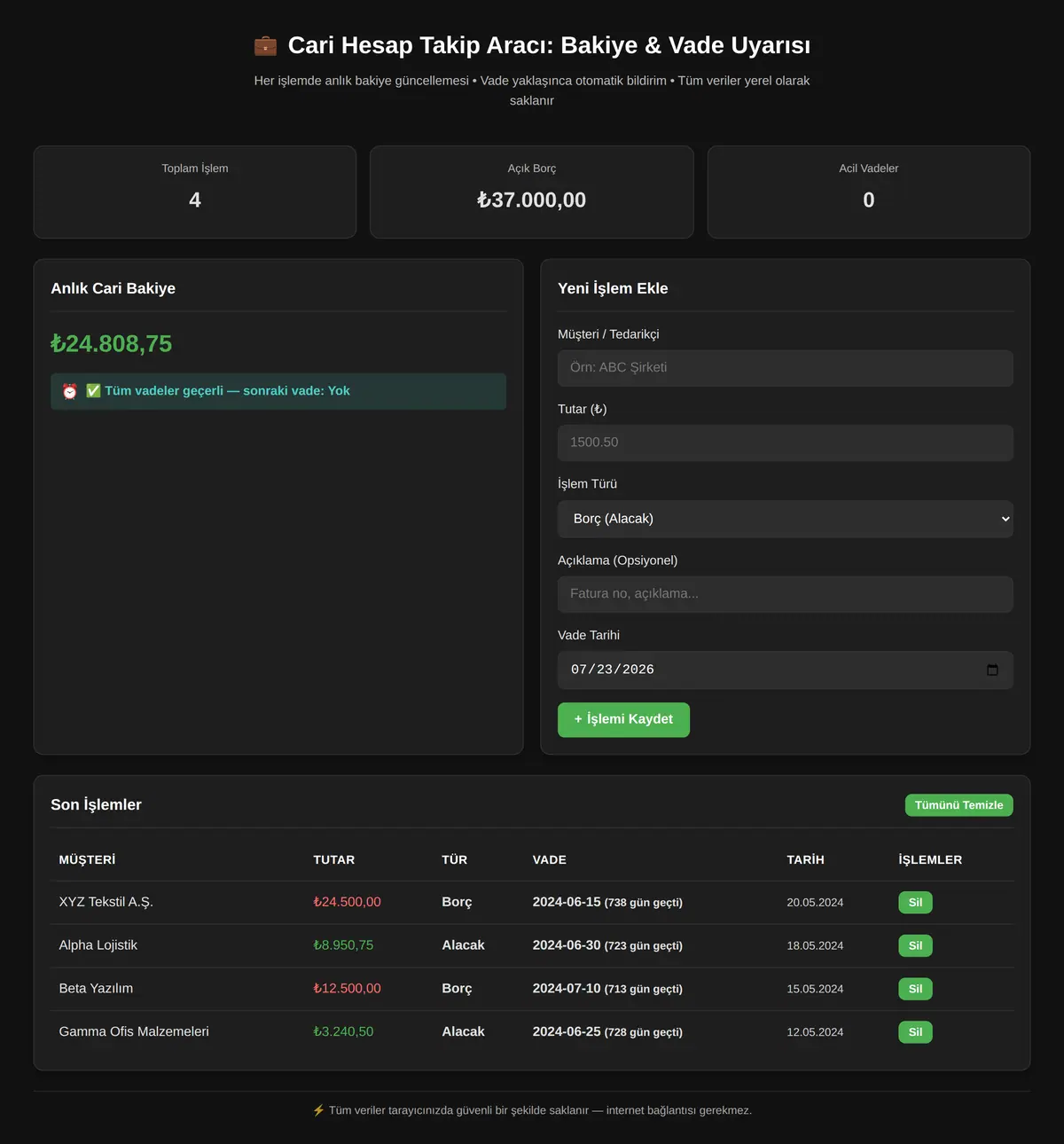Image resolution: width=1064 pixels, height=1144 pixels.
Task: Select the Beta Yazılım customer name
Action: point(96,989)
